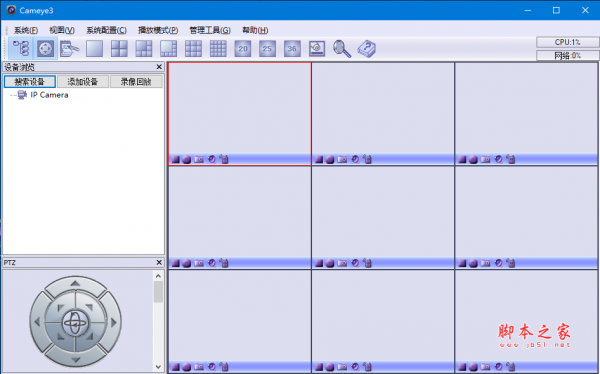Select the 20-window layout icon
Viewport: 600px width, 374px height.
[243, 49]
